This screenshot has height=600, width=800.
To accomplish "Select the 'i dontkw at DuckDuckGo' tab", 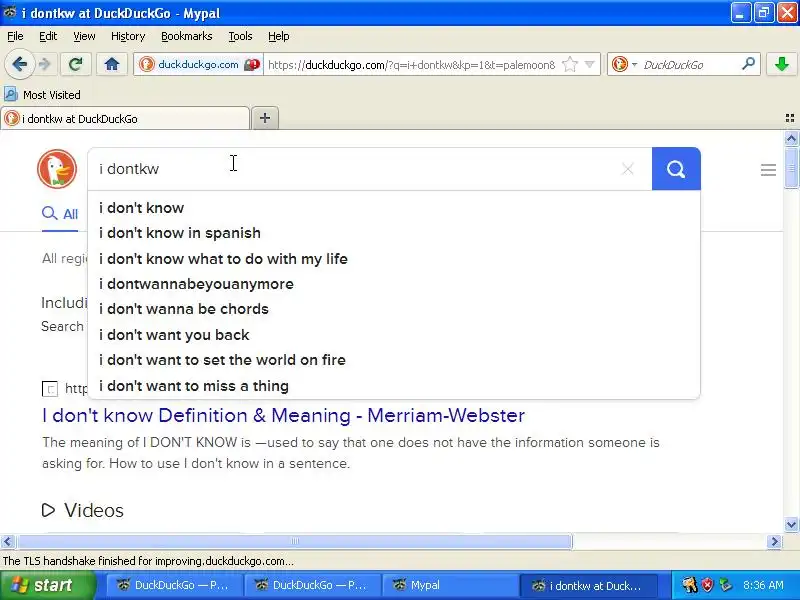I will (x=125, y=118).
